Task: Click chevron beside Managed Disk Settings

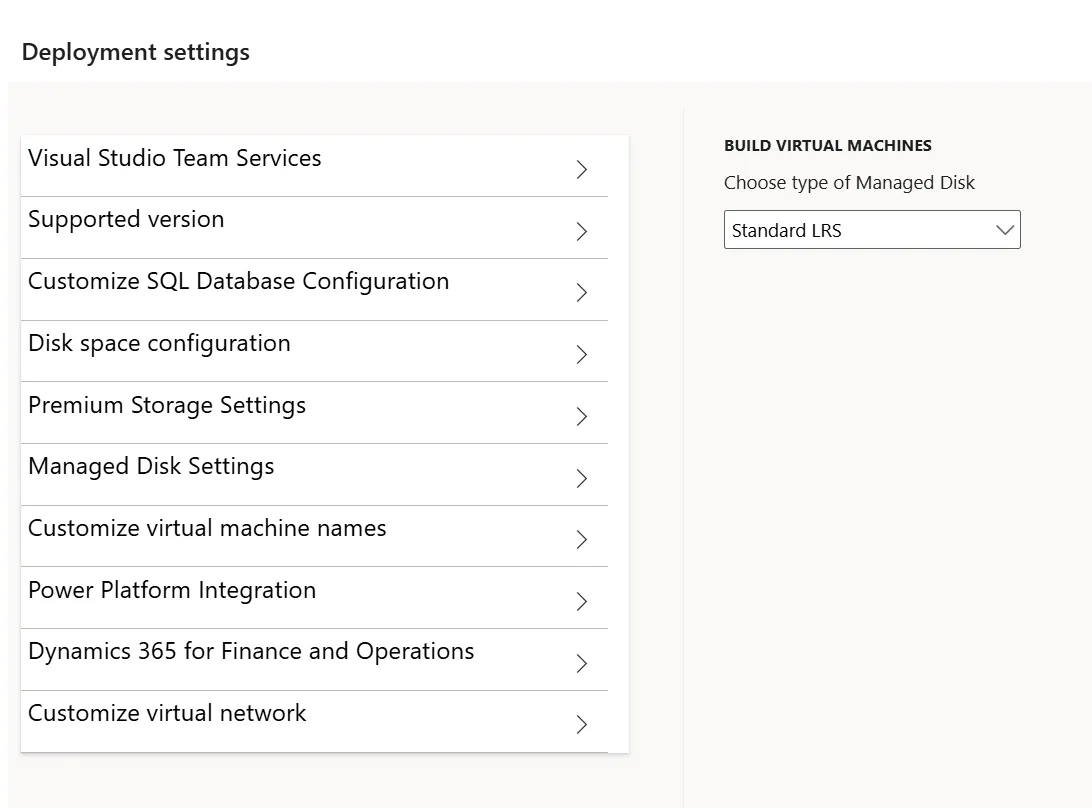Action: [582, 479]
